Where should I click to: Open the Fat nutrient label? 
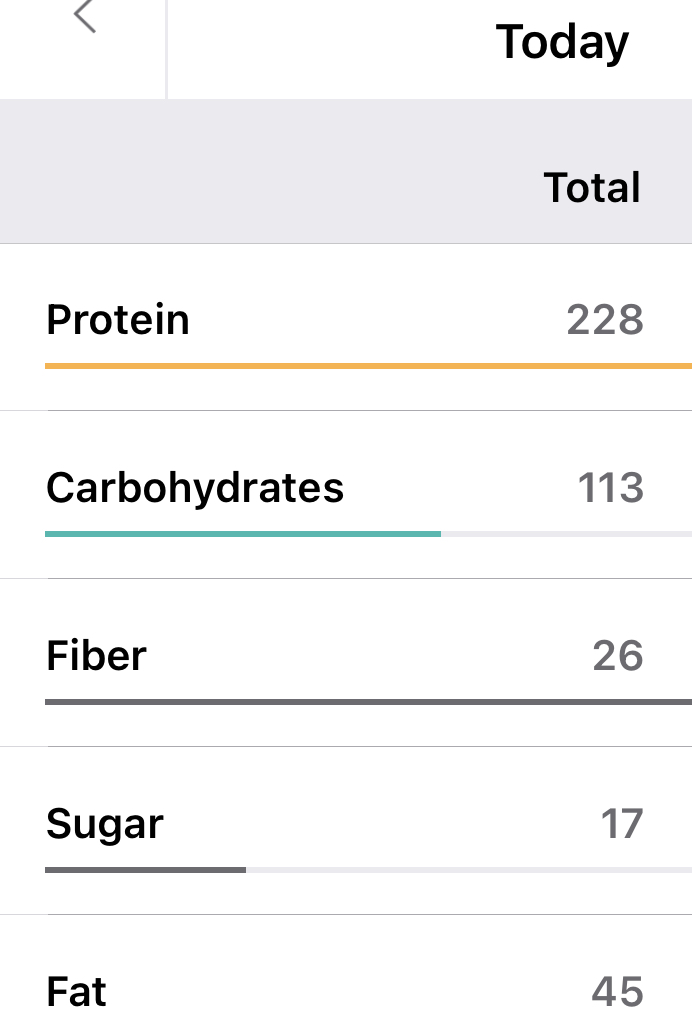(76, 992)
